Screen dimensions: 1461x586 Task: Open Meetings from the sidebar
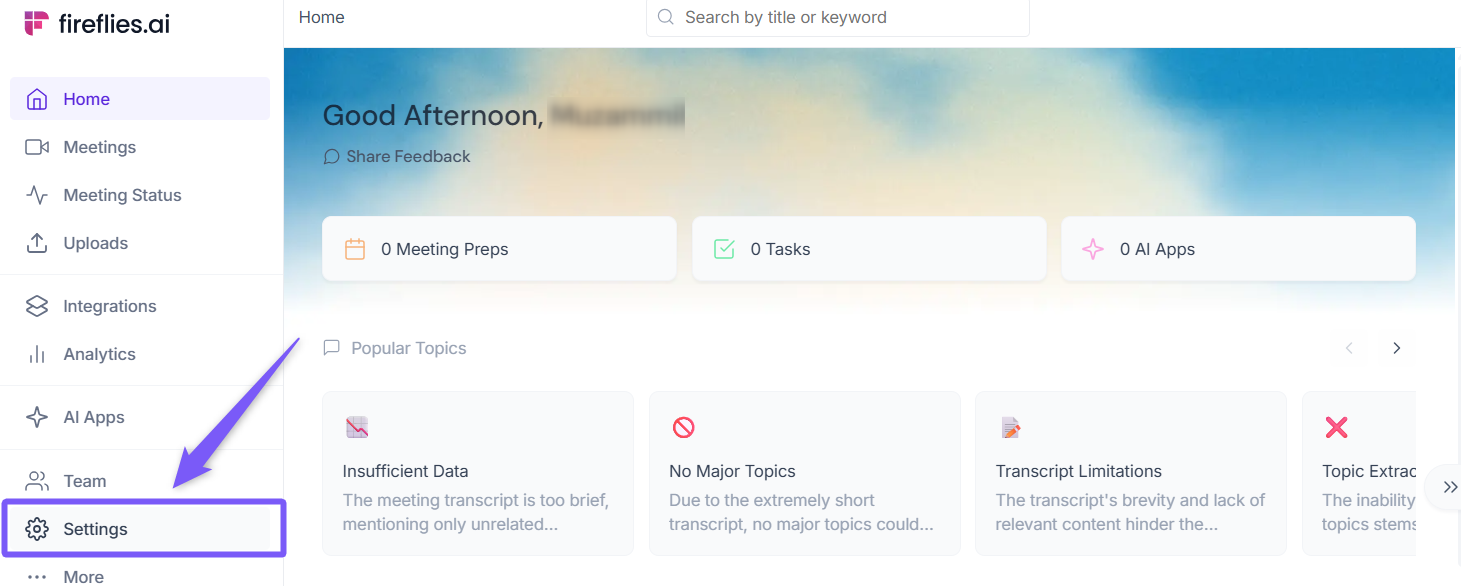coord(99,147)
